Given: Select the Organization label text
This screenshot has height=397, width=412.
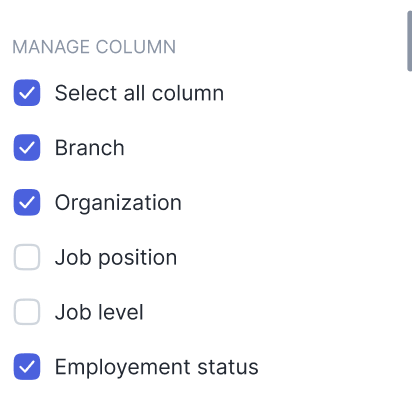Looking at the screenshot, I should coord(118,203).
